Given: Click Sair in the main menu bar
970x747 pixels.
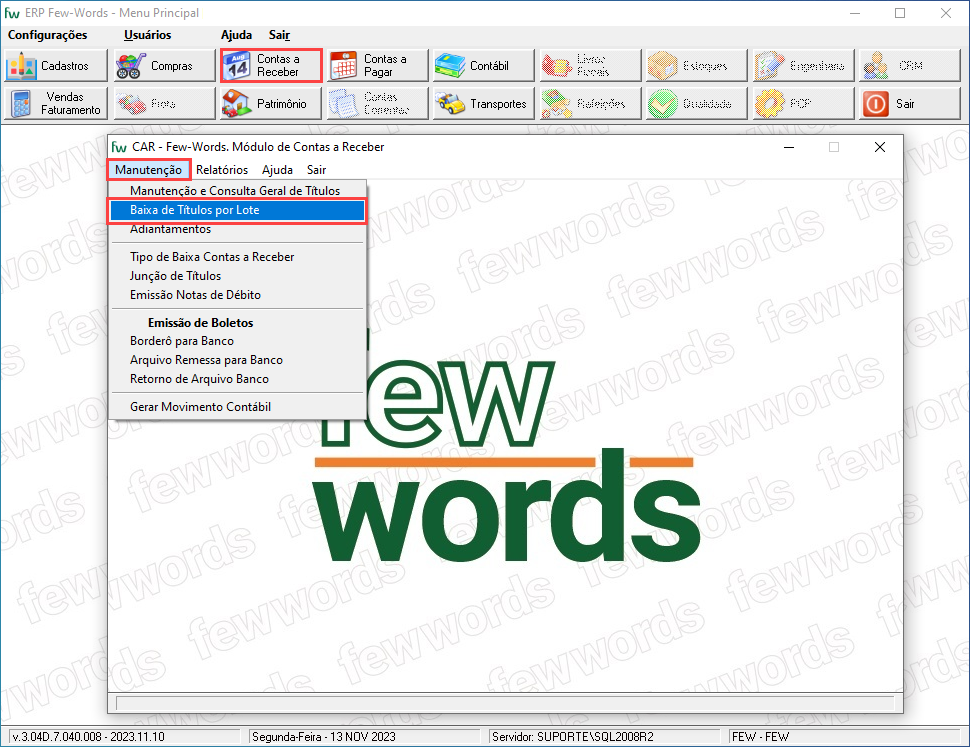Looking at the screenshot, I should (x=280, y=35).
